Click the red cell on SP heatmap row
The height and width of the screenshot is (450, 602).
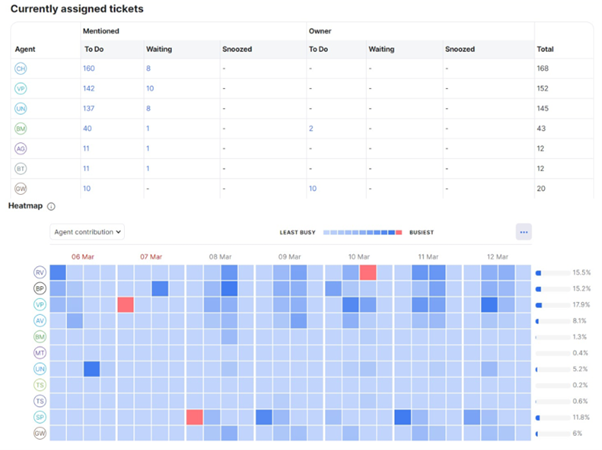(195, 417)
